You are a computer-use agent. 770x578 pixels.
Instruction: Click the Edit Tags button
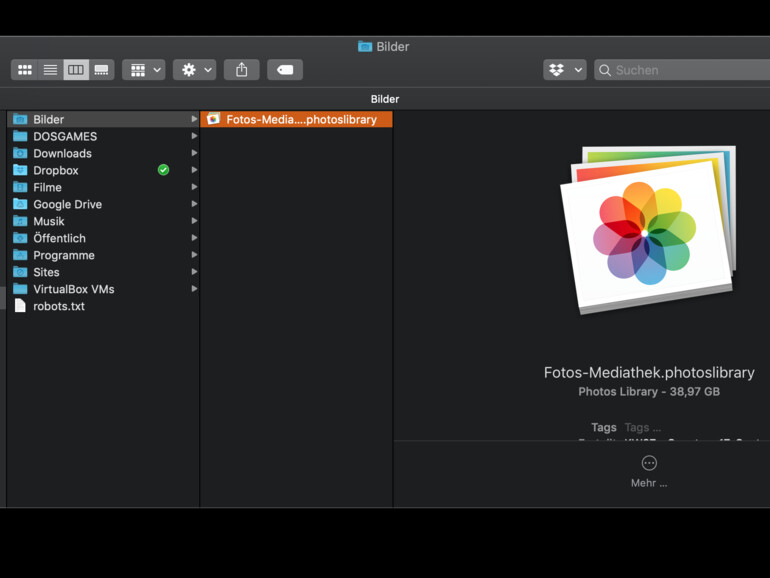click(285, 70)
